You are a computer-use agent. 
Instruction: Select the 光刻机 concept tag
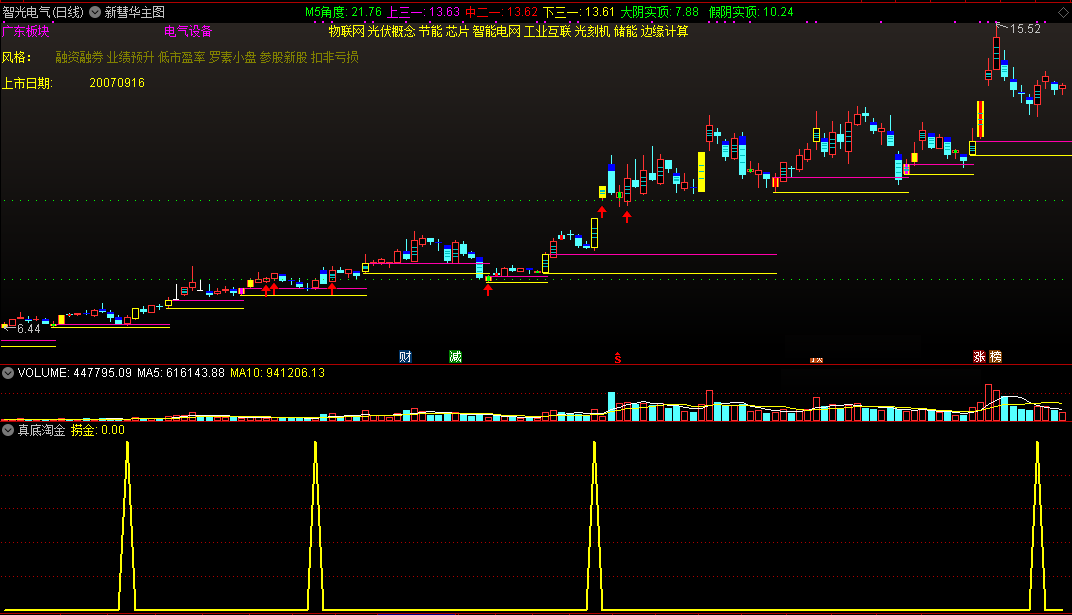592,31
